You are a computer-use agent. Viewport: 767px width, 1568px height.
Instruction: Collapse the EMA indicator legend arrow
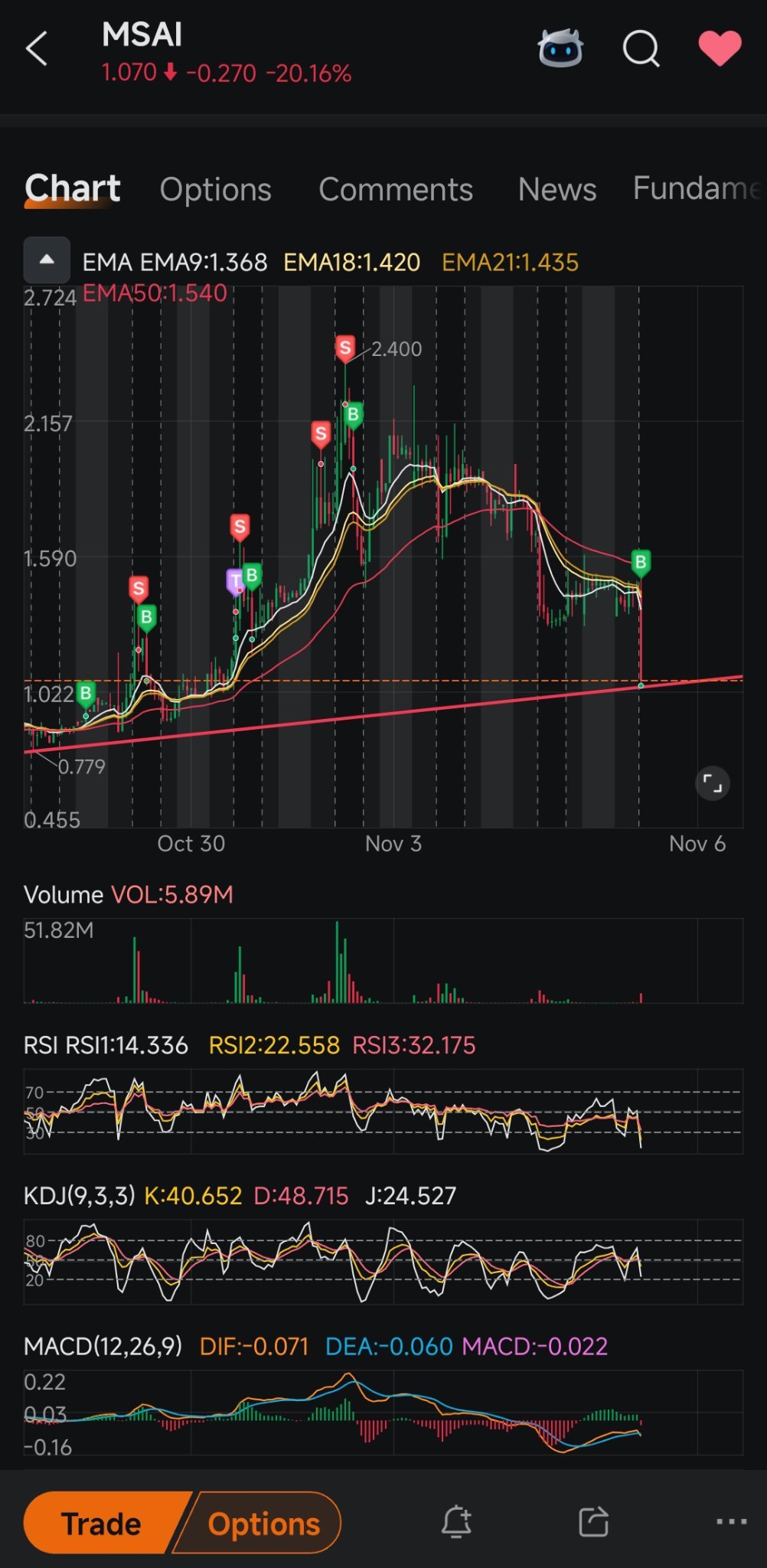[x=47, y=260]
